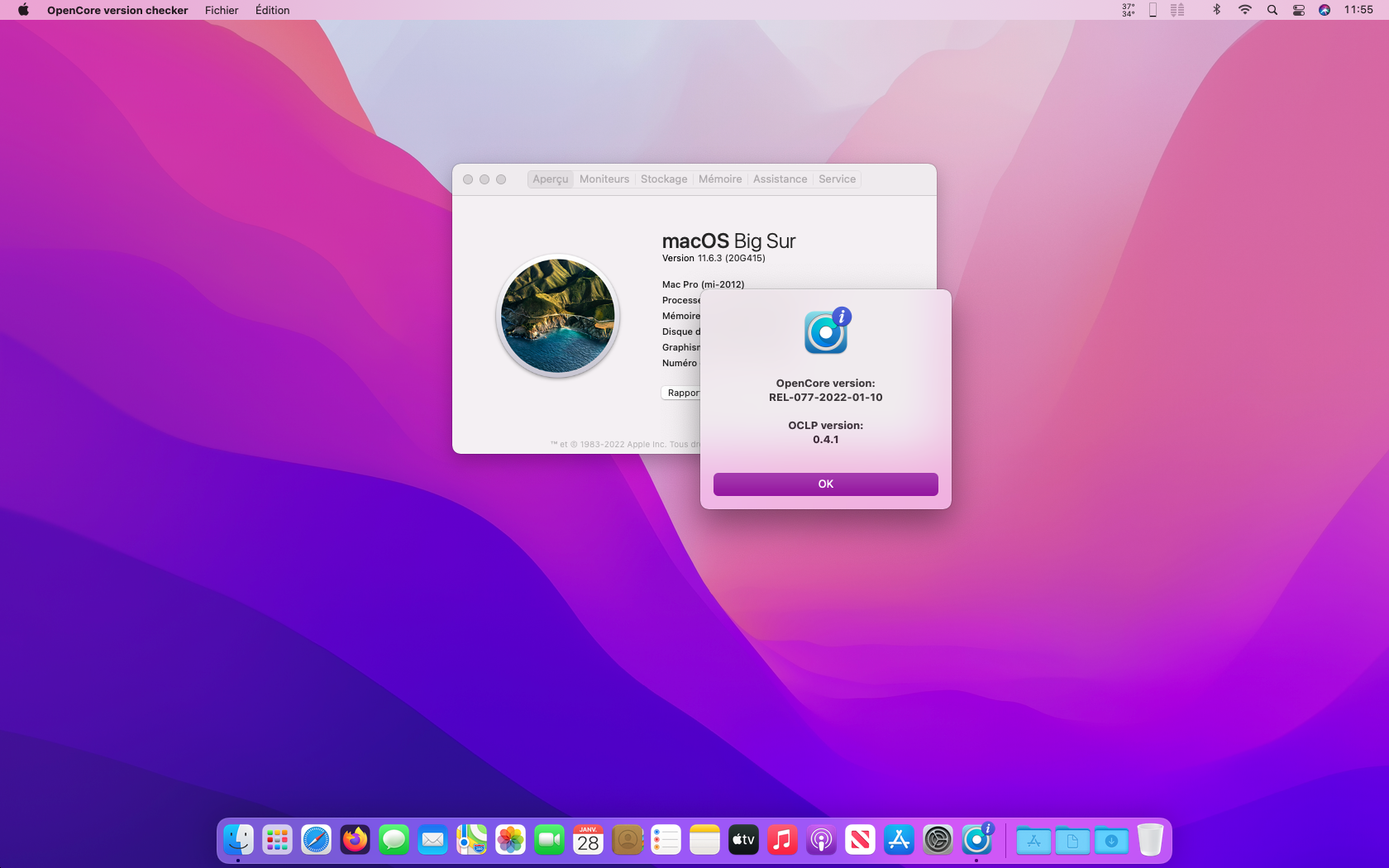
Task: Open the Édition menu
Action: tap(273, 10)
